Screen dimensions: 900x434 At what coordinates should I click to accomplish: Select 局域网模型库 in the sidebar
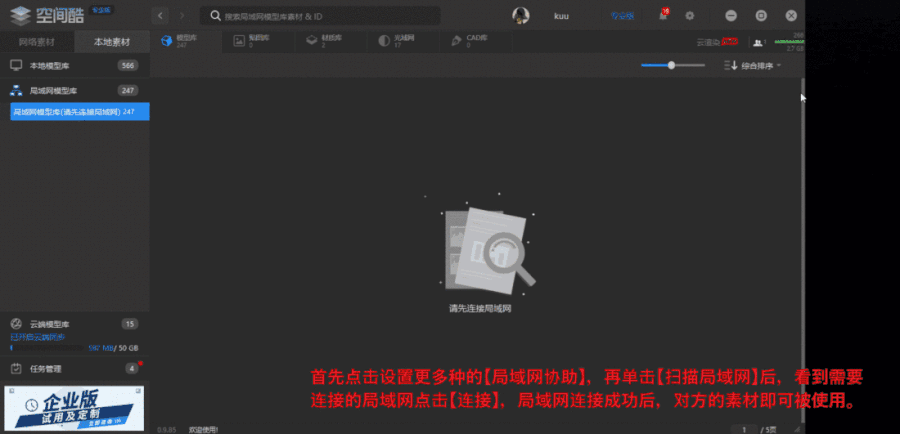(75, 90)
